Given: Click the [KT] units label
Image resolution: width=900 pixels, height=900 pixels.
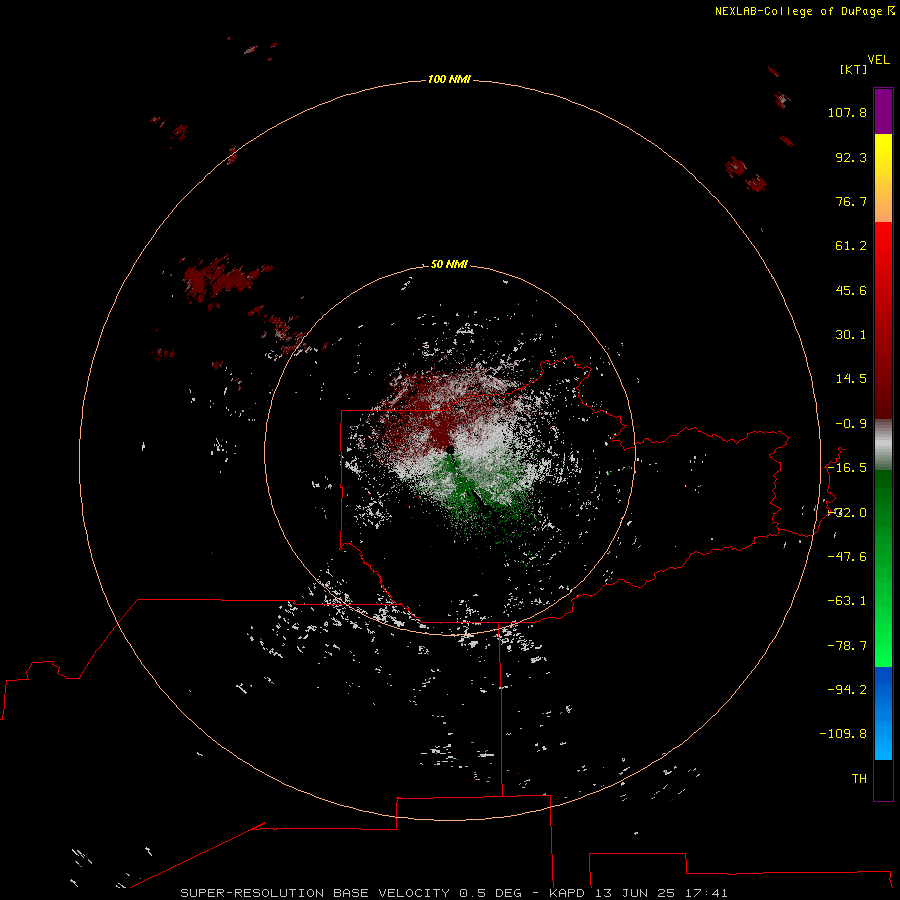Looking at the screenshot, I should [853, 69].
